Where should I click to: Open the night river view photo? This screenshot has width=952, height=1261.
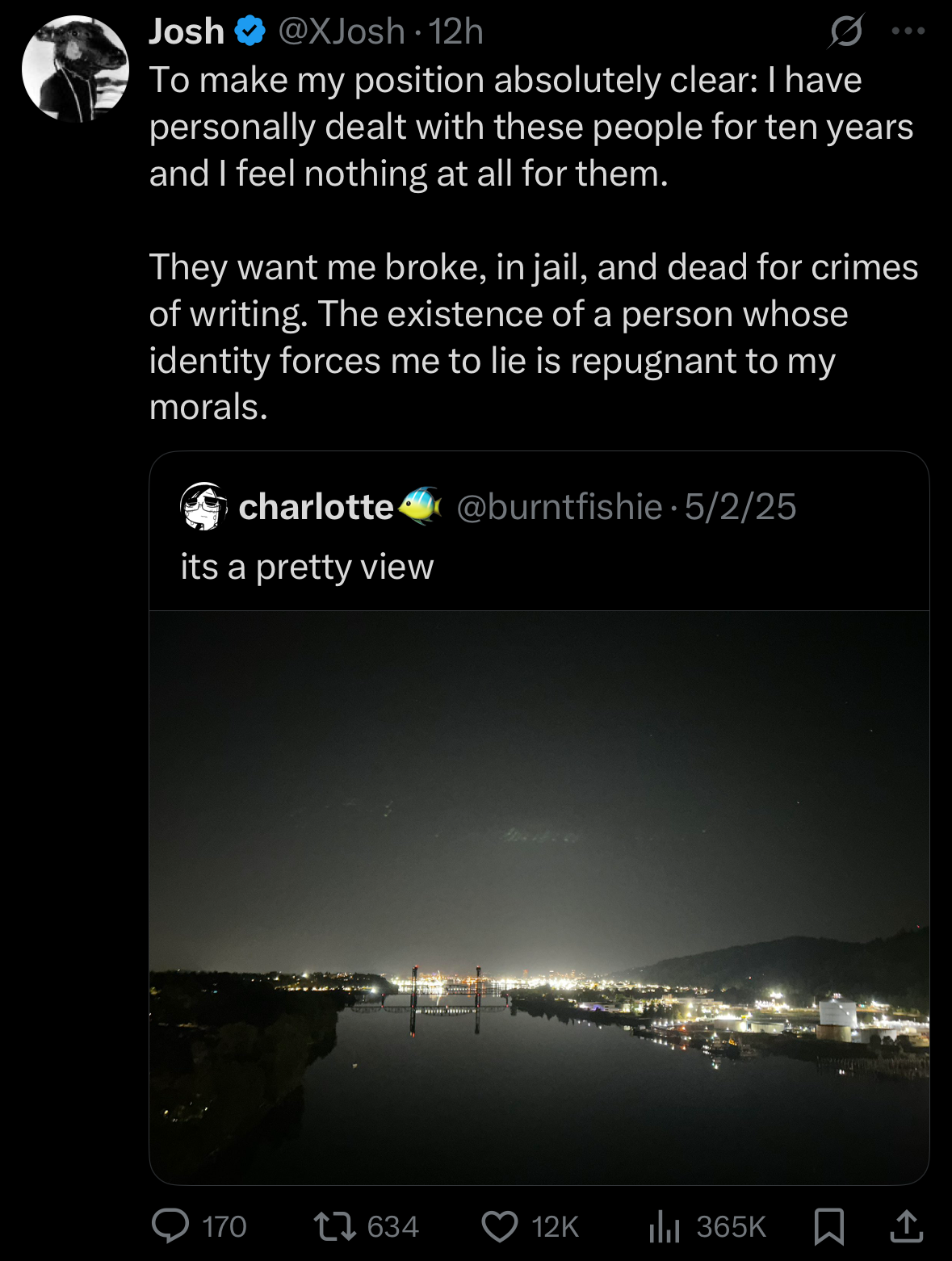539,896
